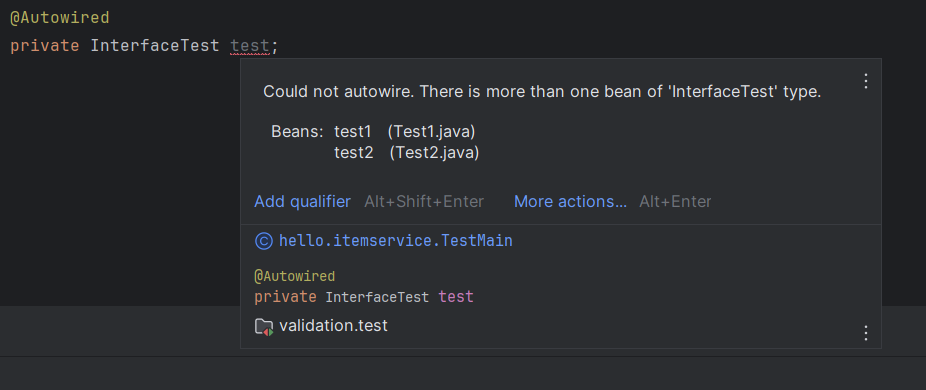
Task: Click the Alt+Enter shortcut hint
Action: point(675,202)
